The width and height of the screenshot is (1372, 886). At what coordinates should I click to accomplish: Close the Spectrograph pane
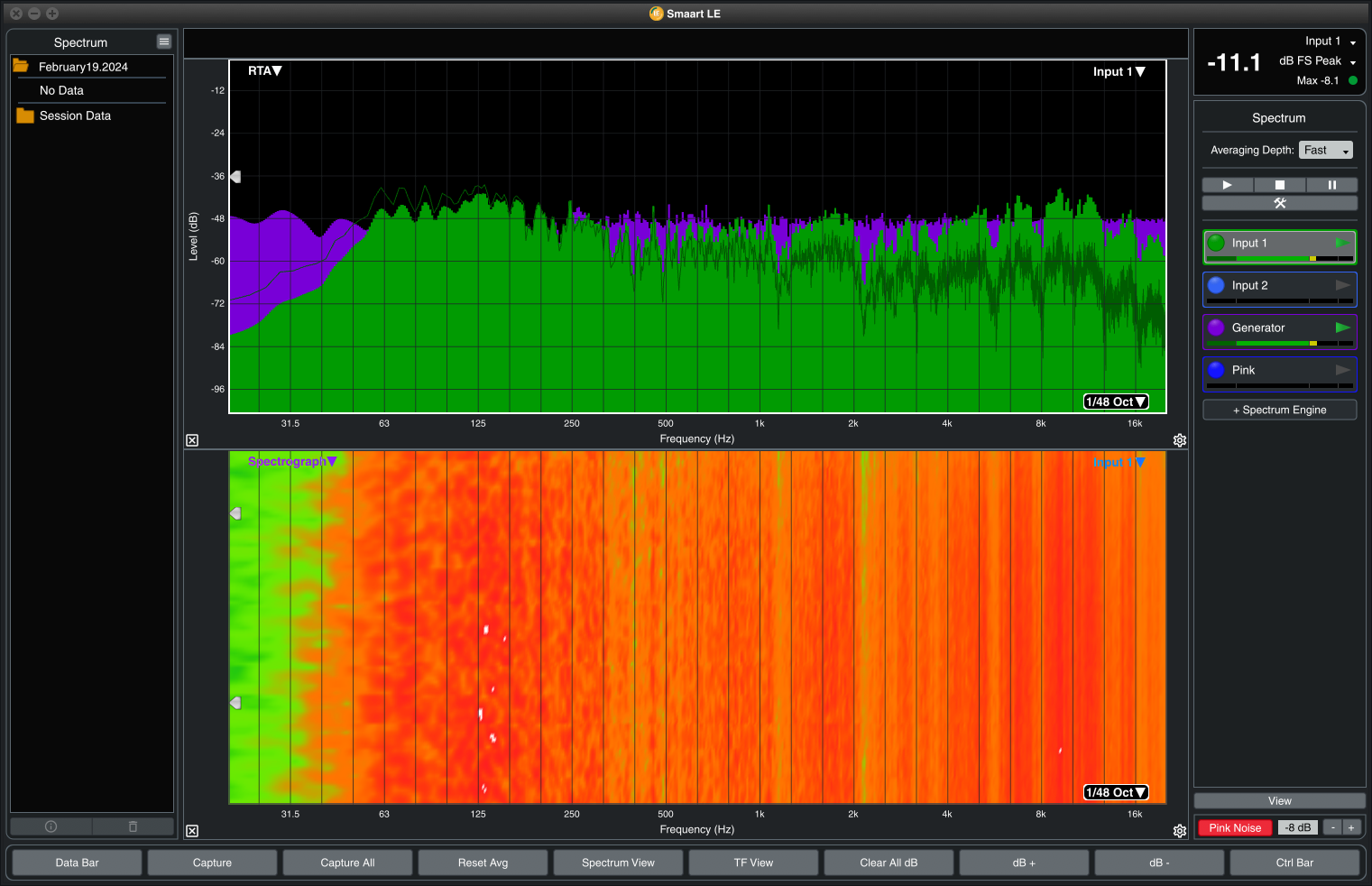(192, 831)
